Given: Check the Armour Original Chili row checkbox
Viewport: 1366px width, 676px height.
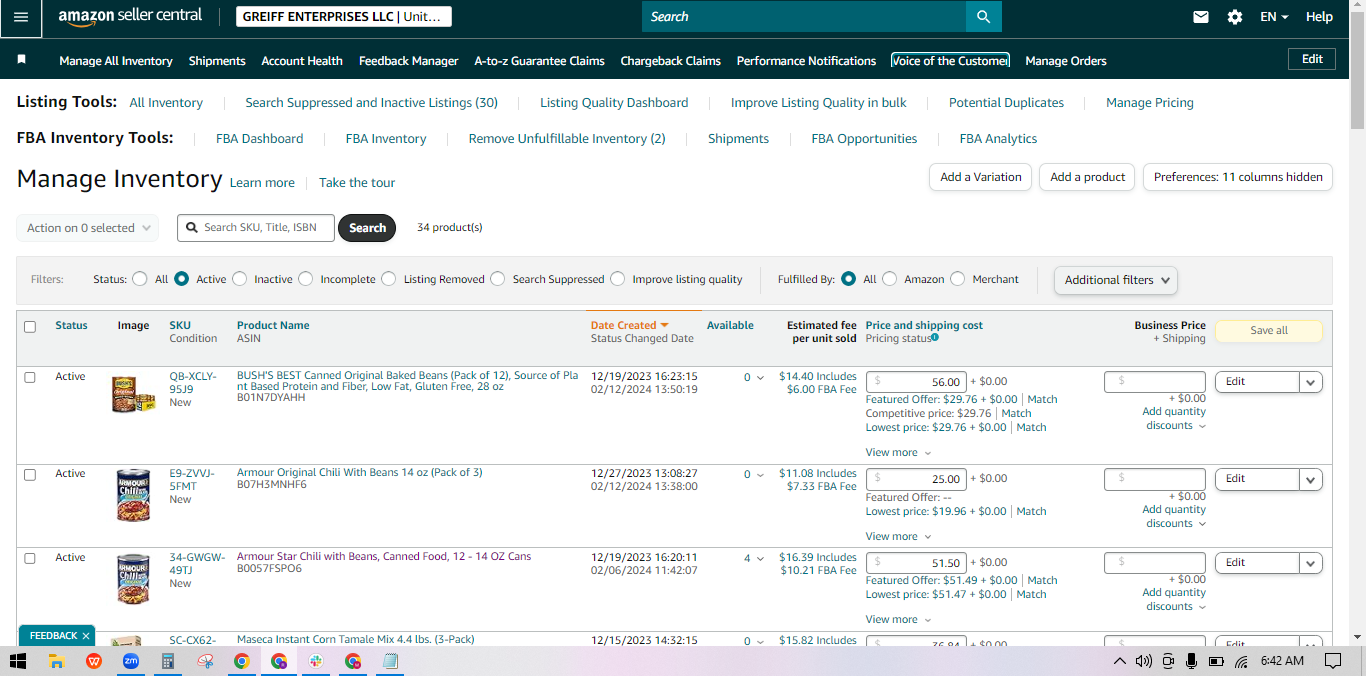Looking at the screenshot, I should [30, 474].
